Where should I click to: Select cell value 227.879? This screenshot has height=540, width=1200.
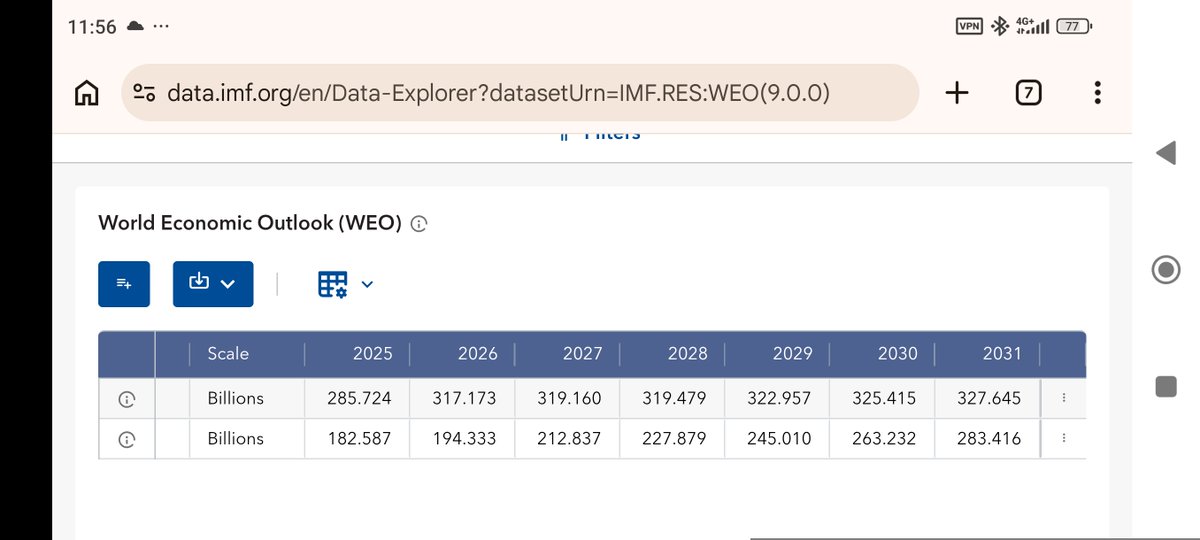pos(674,438)
